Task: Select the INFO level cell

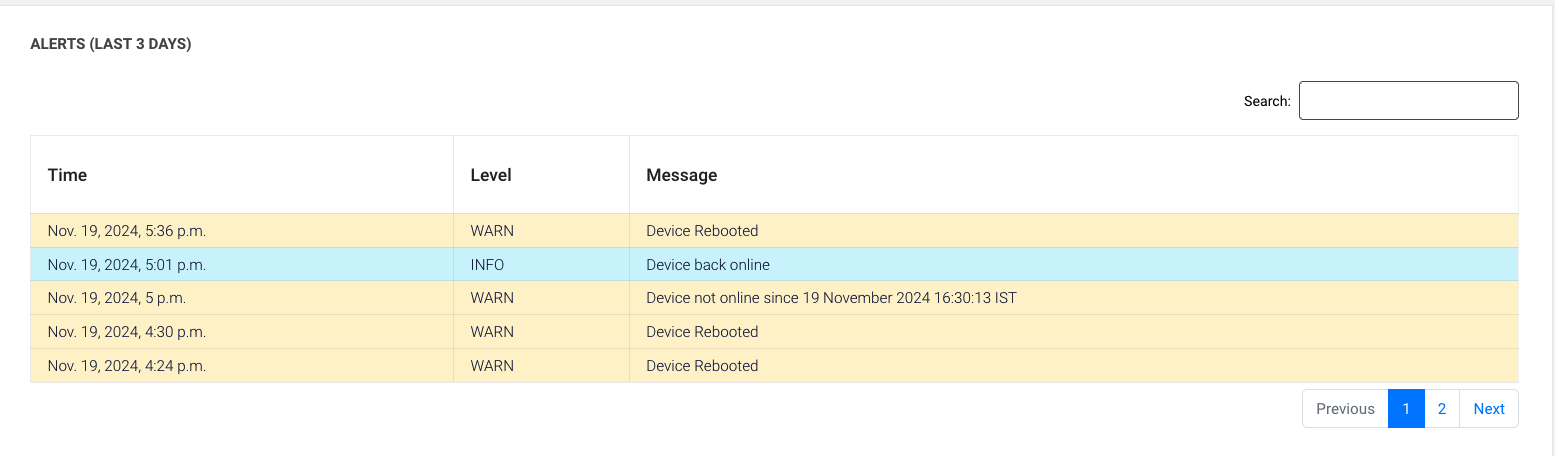Action: (488, 265)
